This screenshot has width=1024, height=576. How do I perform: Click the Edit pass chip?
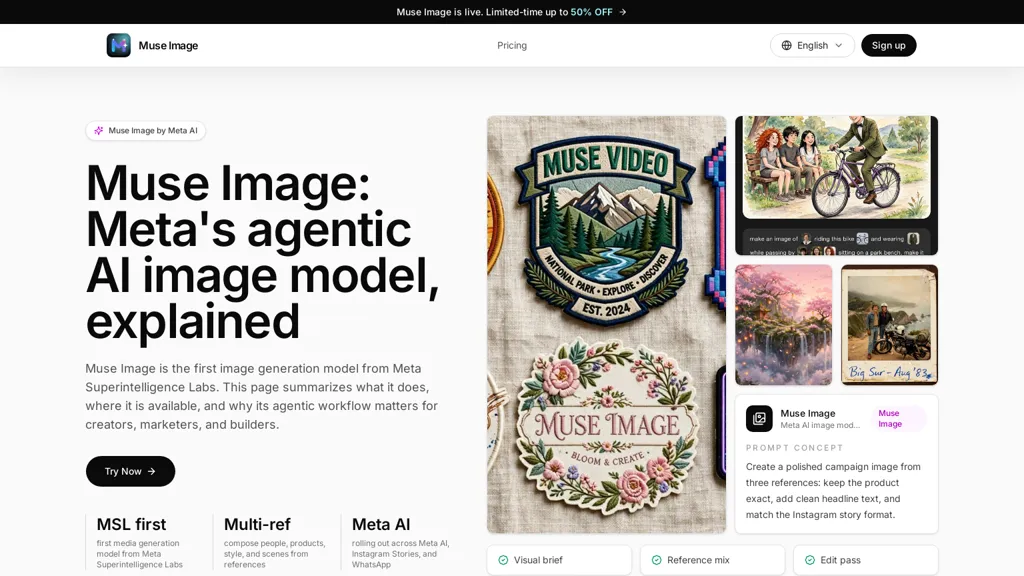coord(866,560)
